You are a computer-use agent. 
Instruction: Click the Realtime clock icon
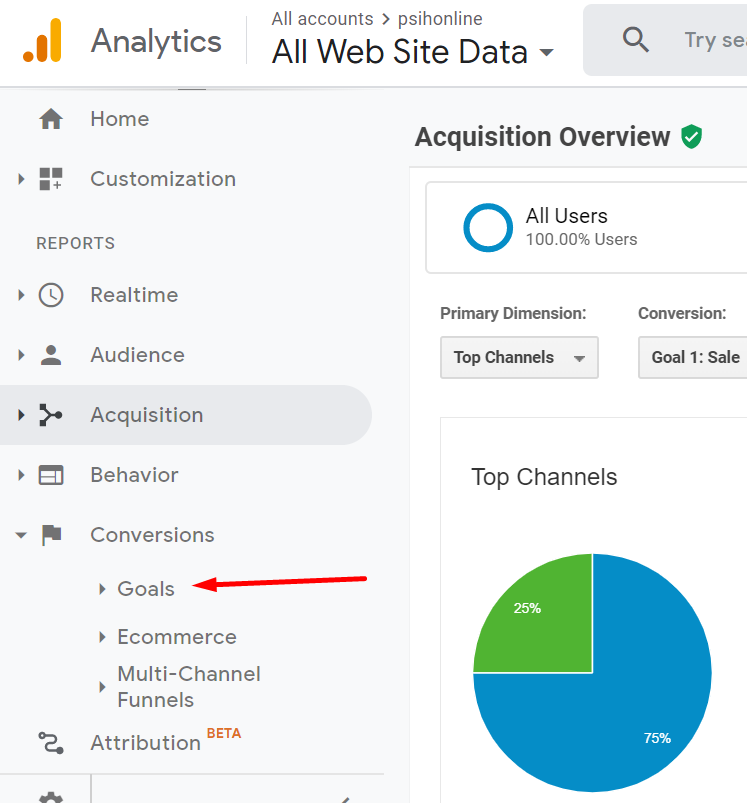(x=51, y=295)
